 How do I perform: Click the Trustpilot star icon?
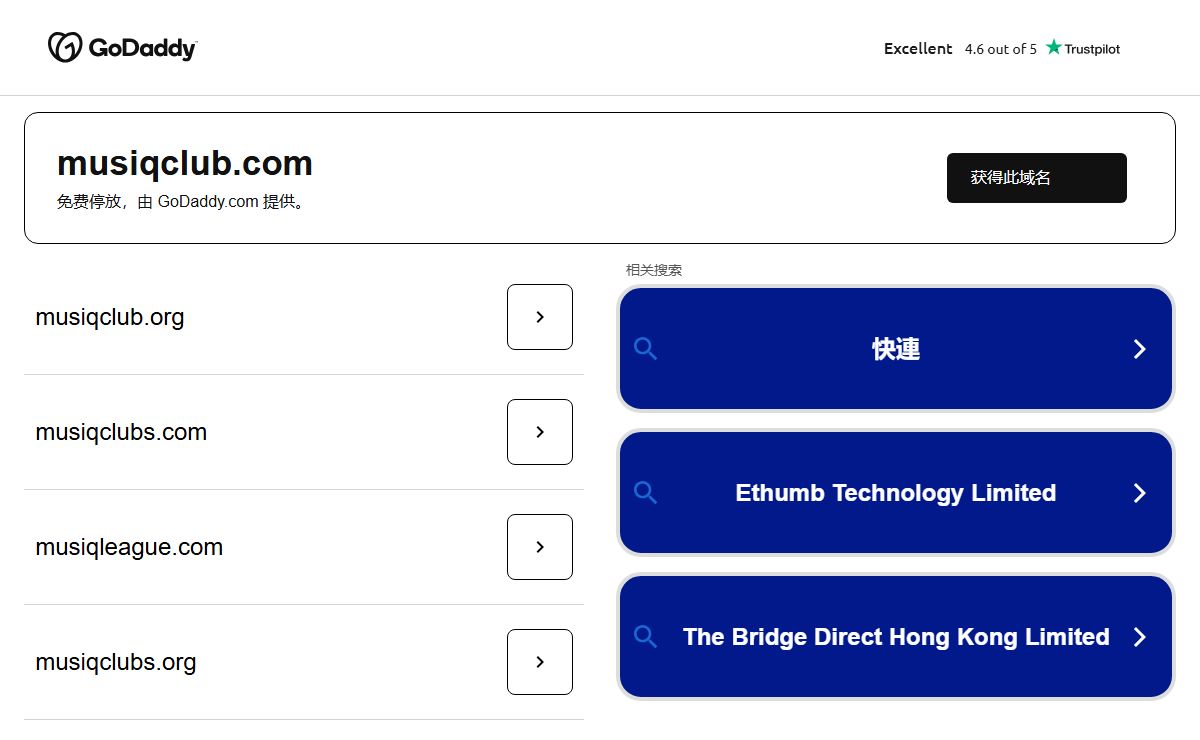point(1053,47)
